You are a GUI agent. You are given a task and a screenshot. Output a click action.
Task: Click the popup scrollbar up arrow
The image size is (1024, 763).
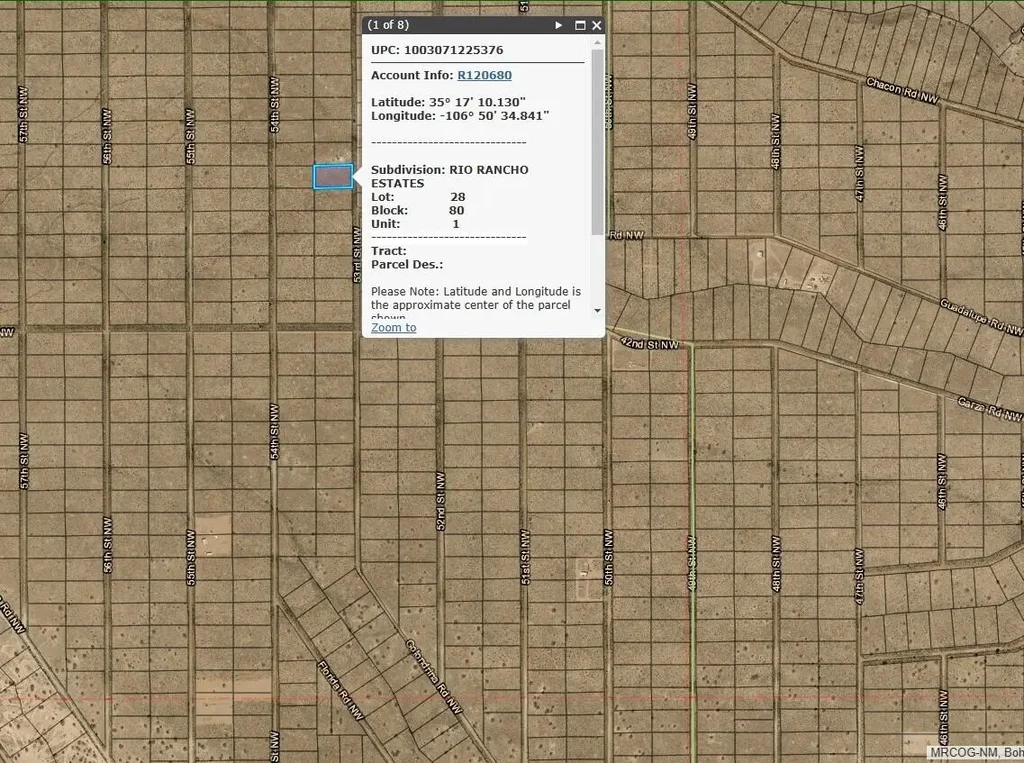point(598,44)
